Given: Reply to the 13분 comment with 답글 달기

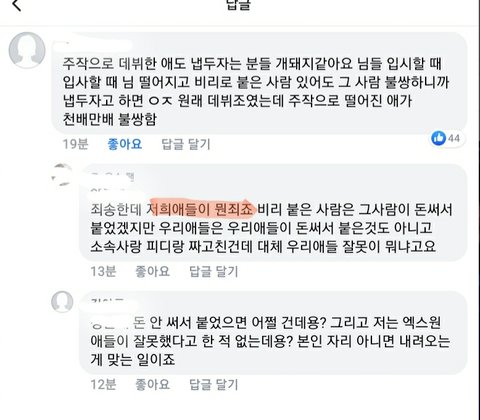Looking at the screenshot, I should click(x=214, y=271).
